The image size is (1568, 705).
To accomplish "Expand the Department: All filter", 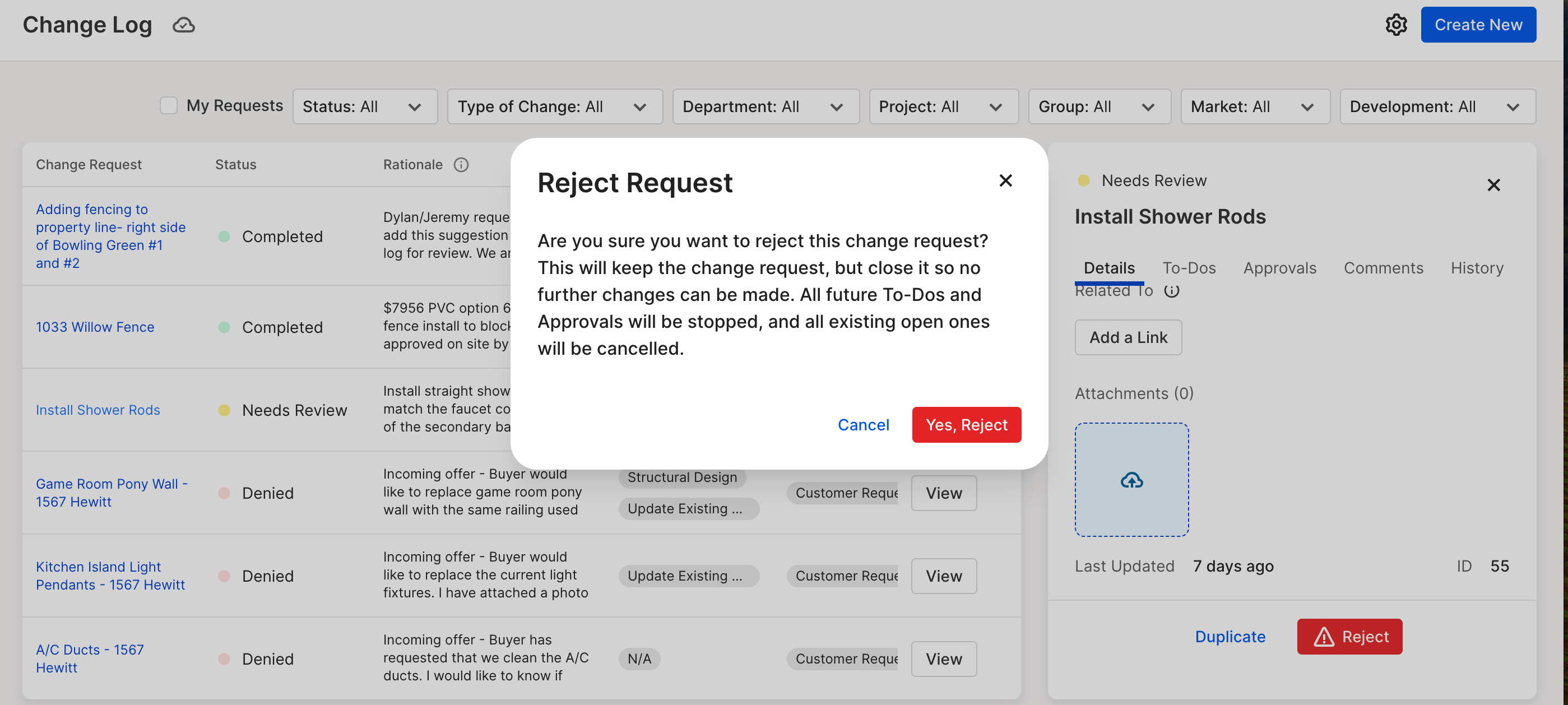I will coord(765,106).
